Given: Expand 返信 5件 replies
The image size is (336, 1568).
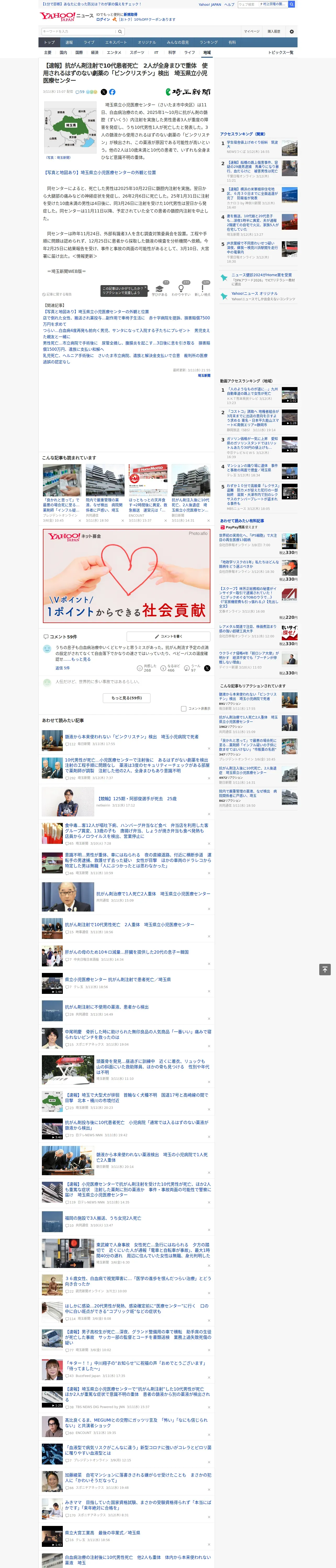Looking at the screenshot, I should point(62,668).
